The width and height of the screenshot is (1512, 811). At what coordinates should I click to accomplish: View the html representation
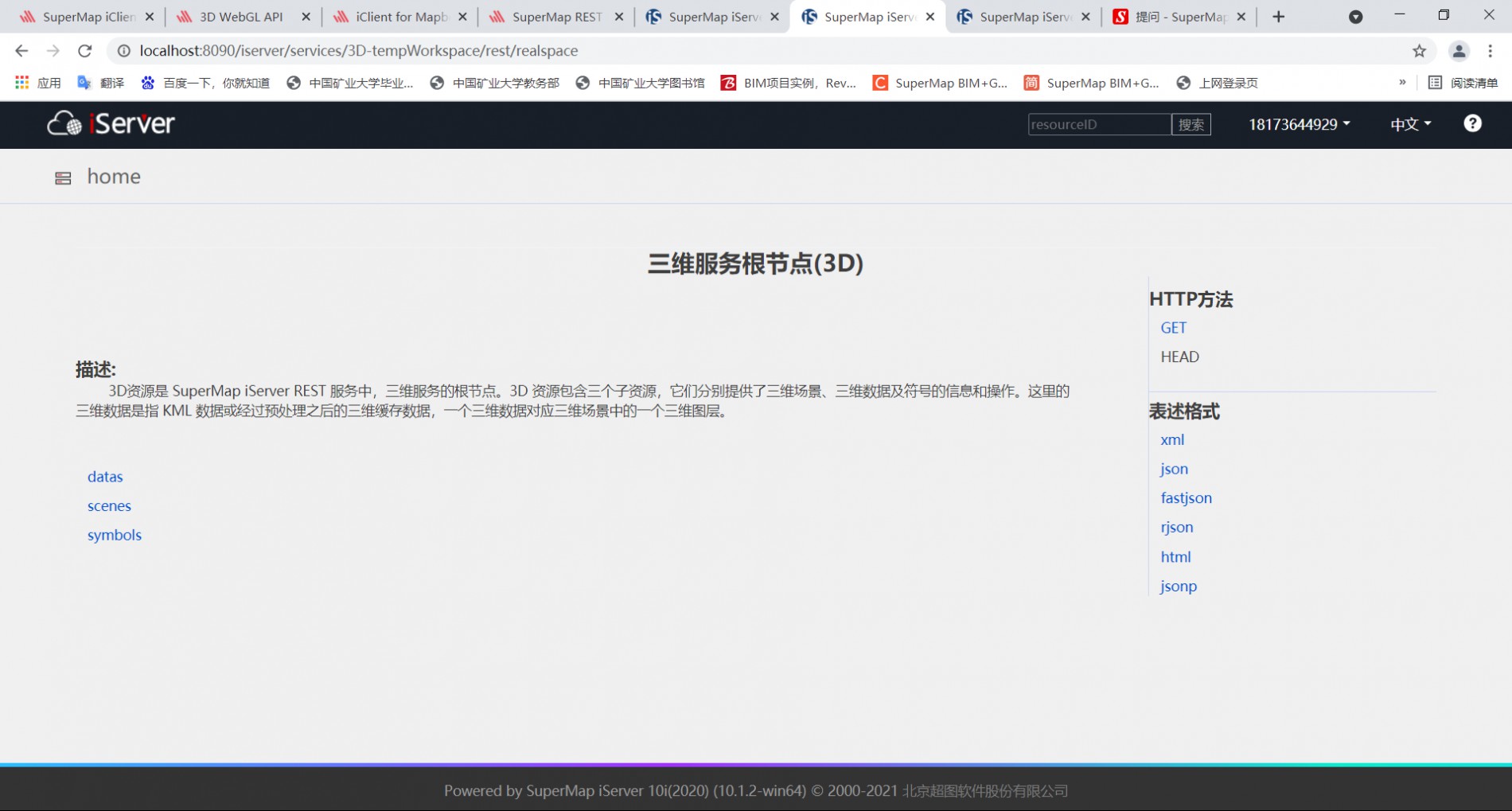point(1175,557)
